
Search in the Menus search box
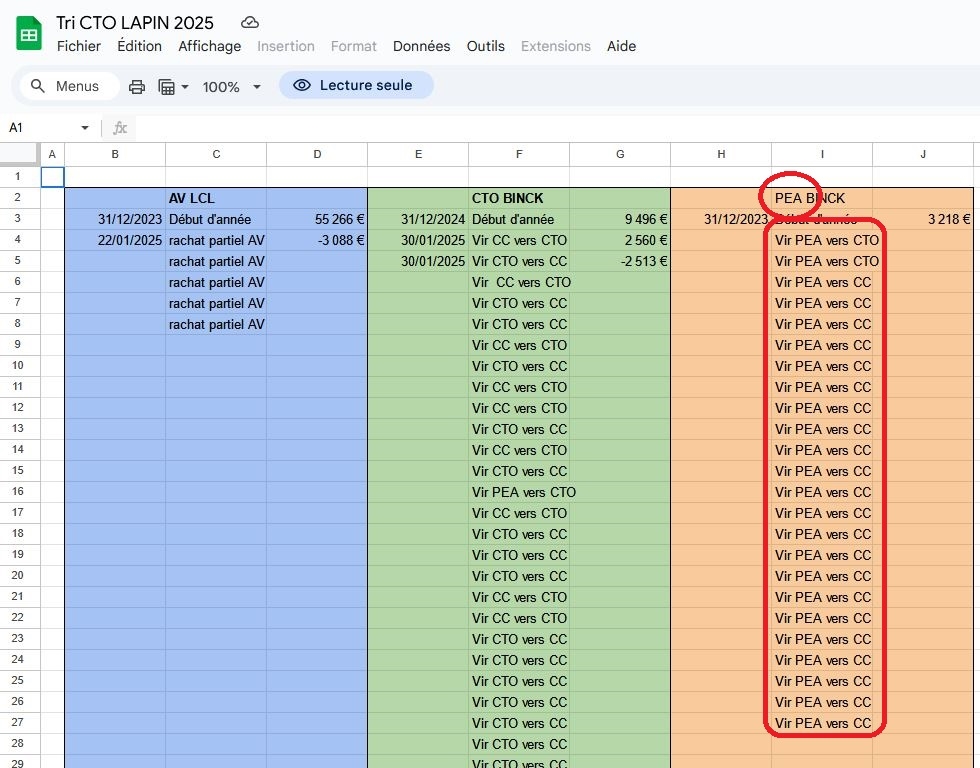pos(66,87)
